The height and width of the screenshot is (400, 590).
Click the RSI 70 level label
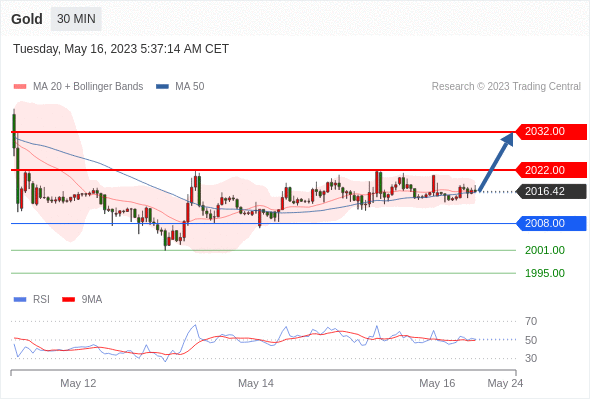click(531, 321)
